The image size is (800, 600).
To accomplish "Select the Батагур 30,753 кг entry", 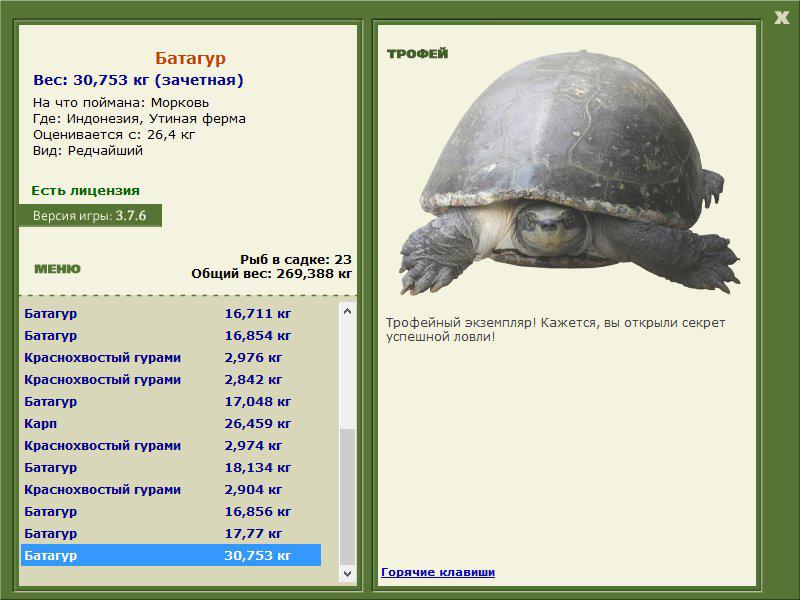I will [x=170, y=555].
